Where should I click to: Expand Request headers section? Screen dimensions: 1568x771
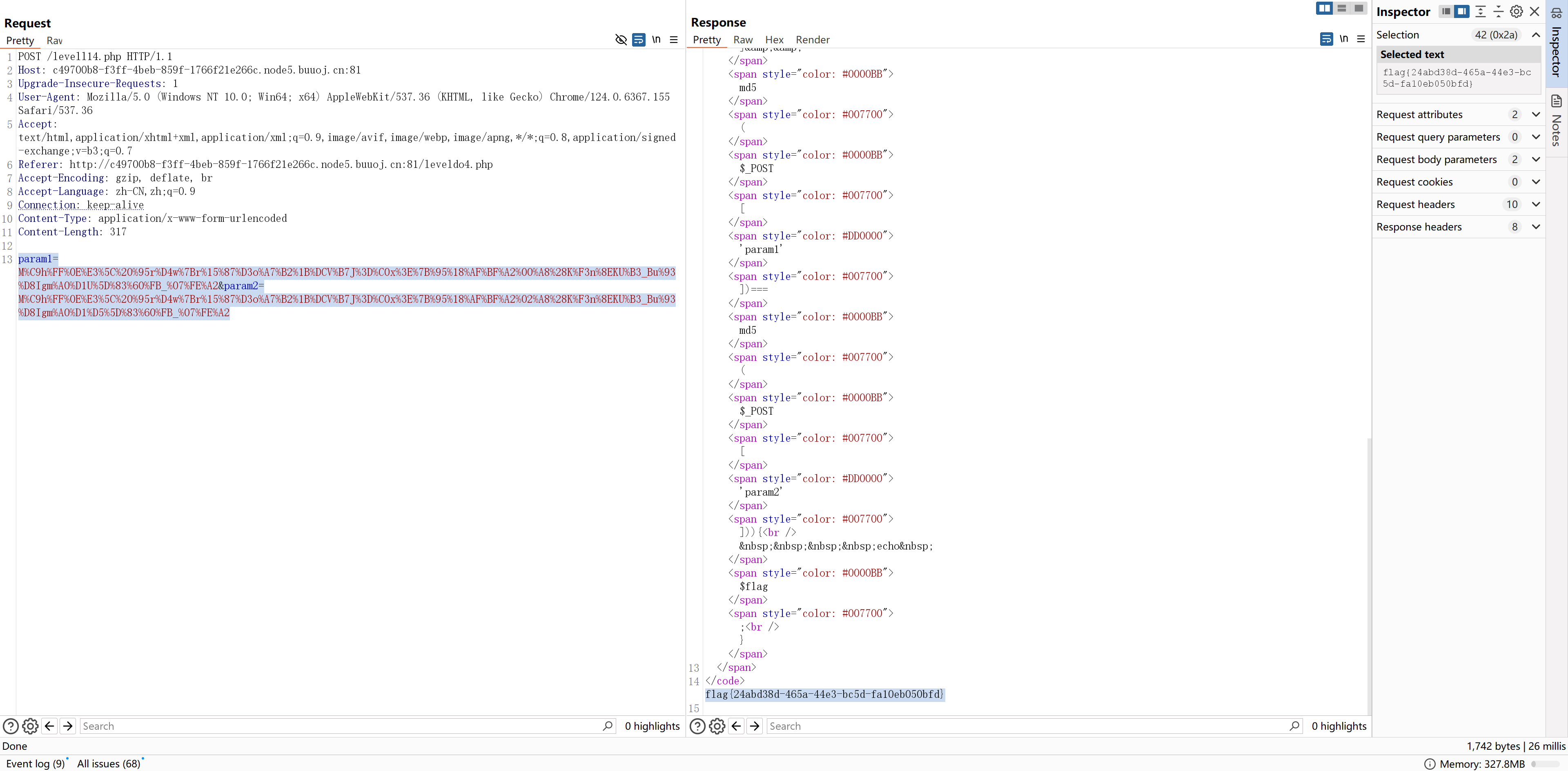pos(1536,205)
